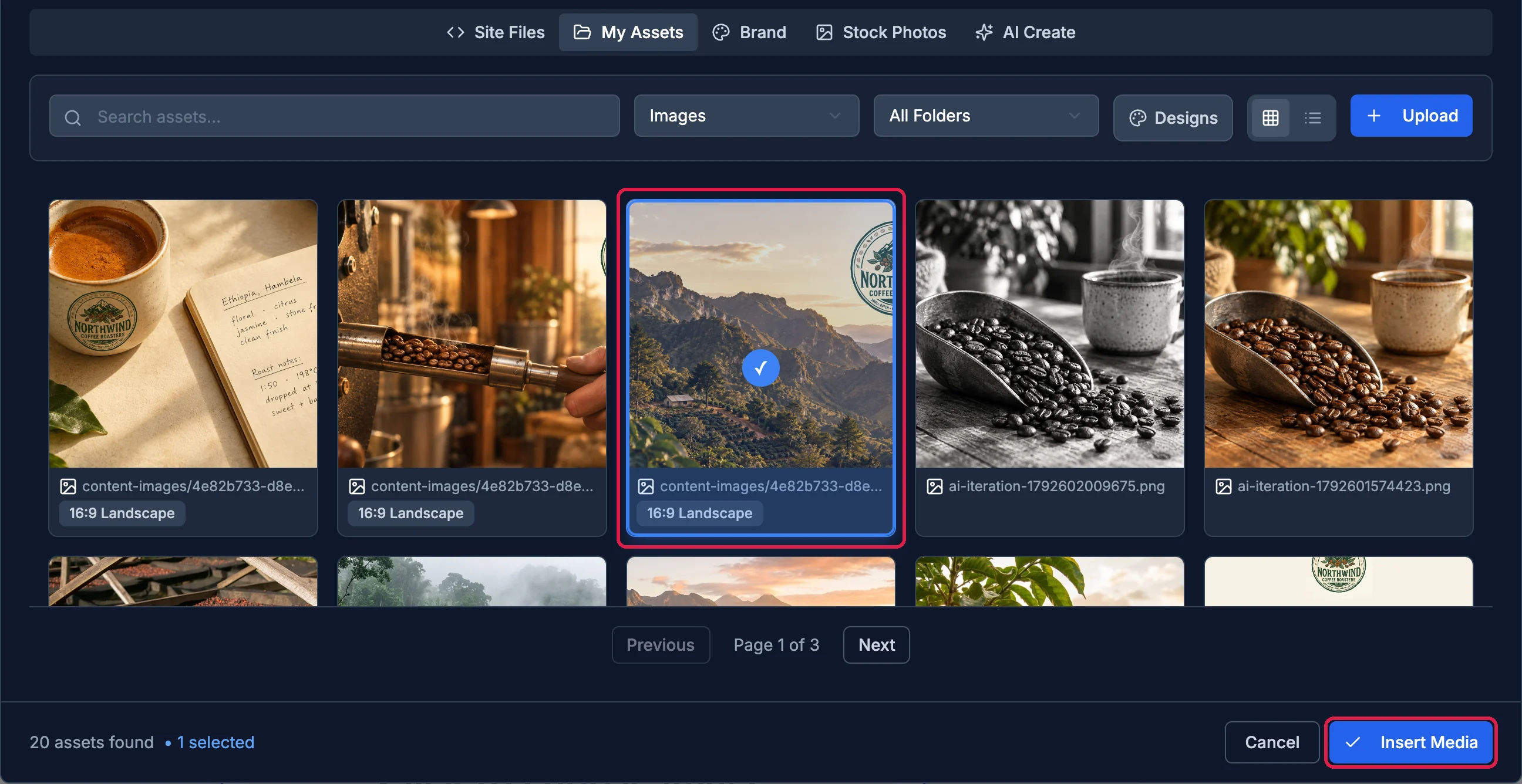Select the coffee cup and notebook thumbnail
Viewport: 1522px width, 784px height.
pyautogui.click(x=183, y=333)
